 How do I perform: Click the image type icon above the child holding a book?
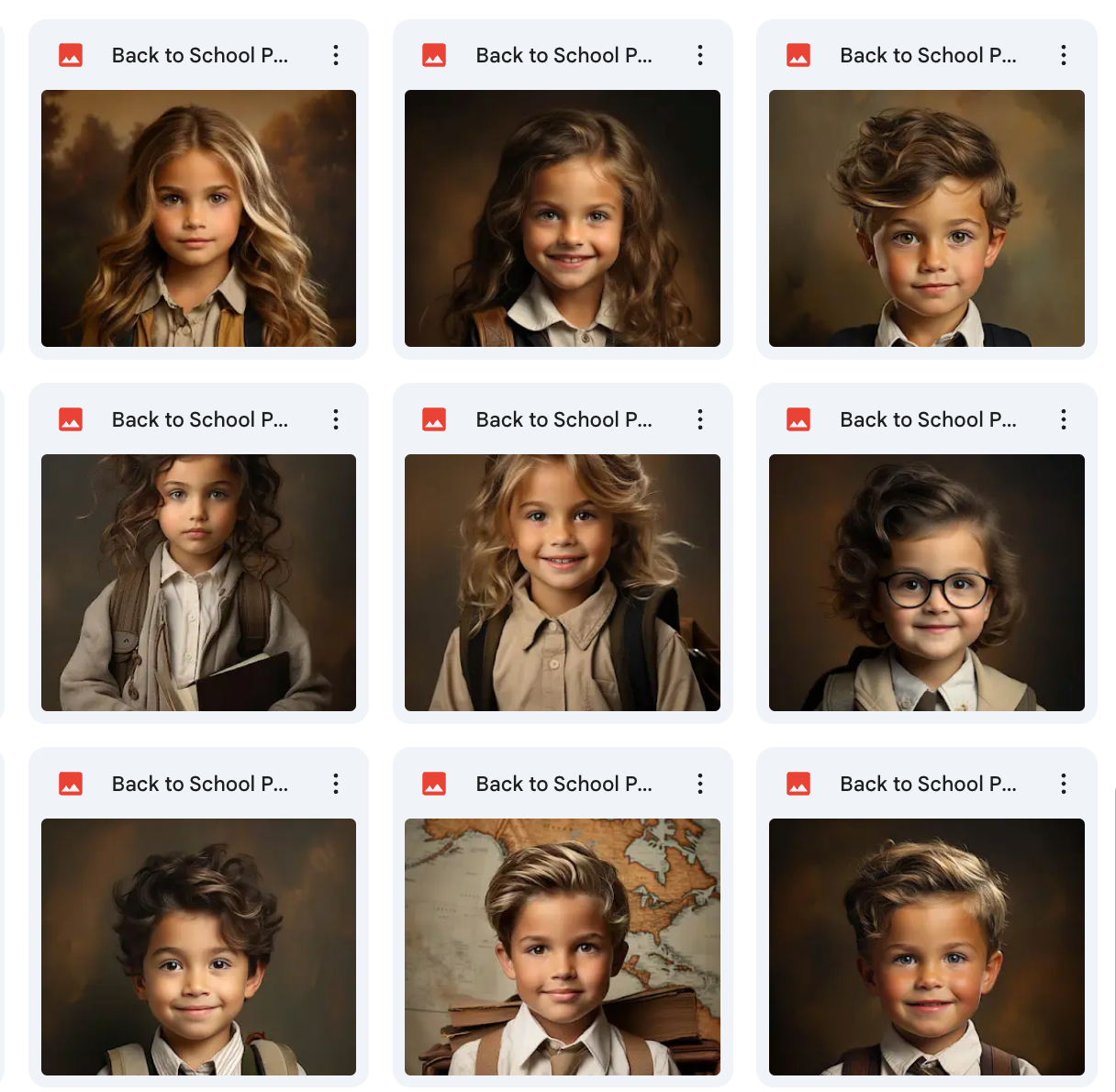click(71, 419)
